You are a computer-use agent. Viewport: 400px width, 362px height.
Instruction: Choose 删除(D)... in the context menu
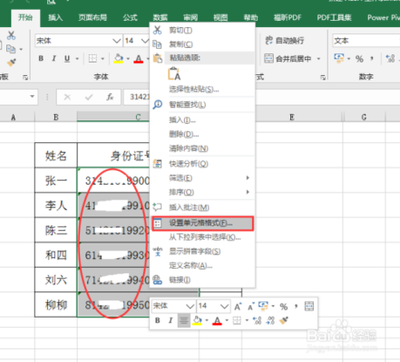click(x=203, y=134)
